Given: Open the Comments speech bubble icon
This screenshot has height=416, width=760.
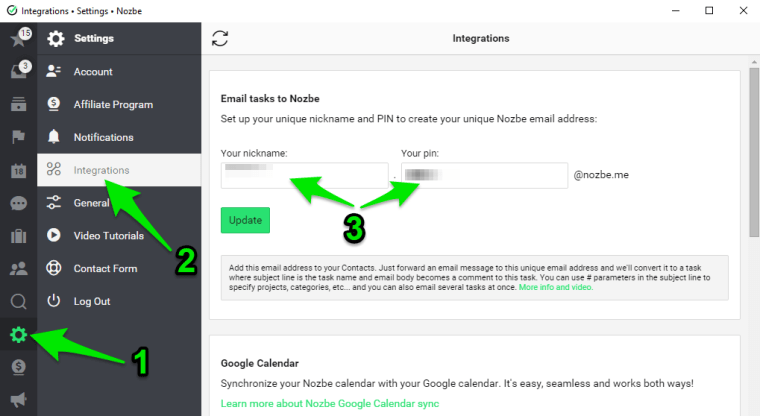Looking at the screenshot, I should pyautogui.click(x=18, y=203).
